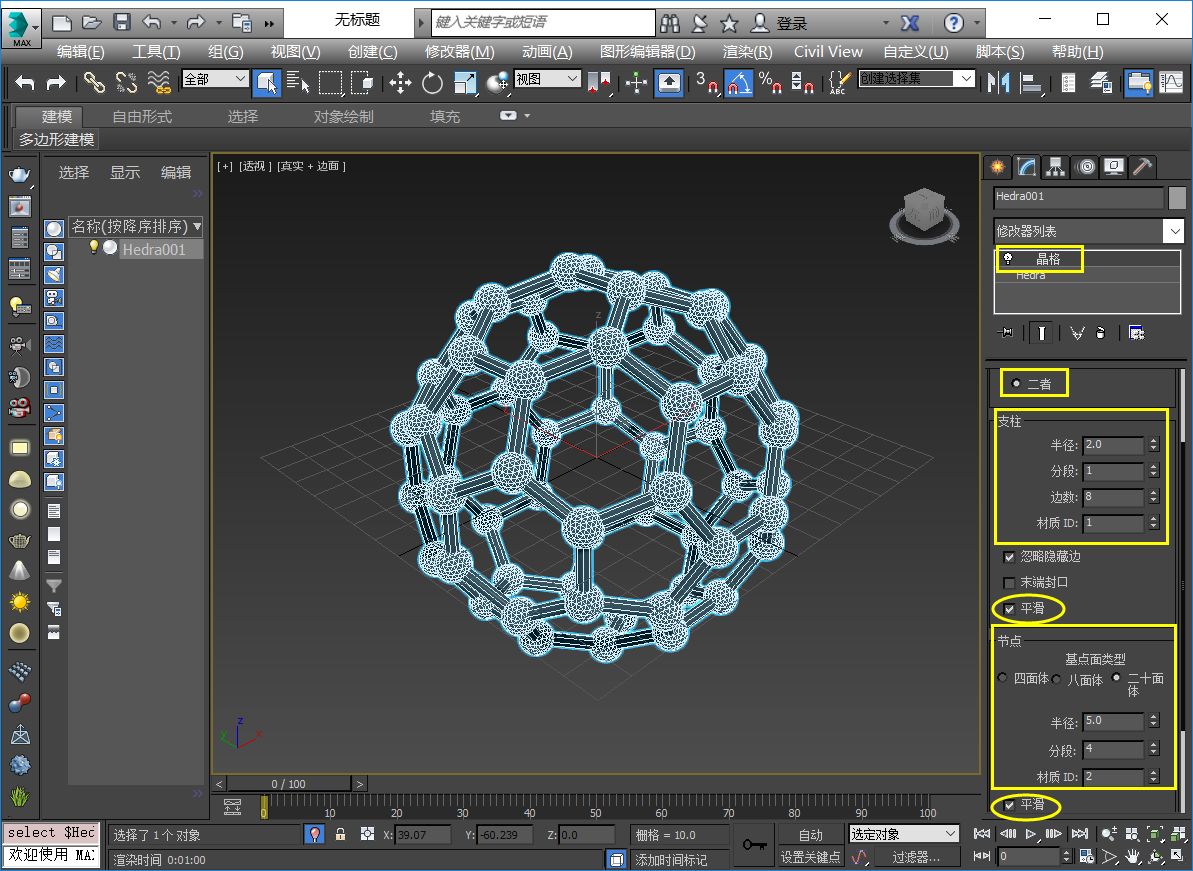Choose the Select and Scale tool
The width and height of the screenshot is (1193, 871).
464,82
